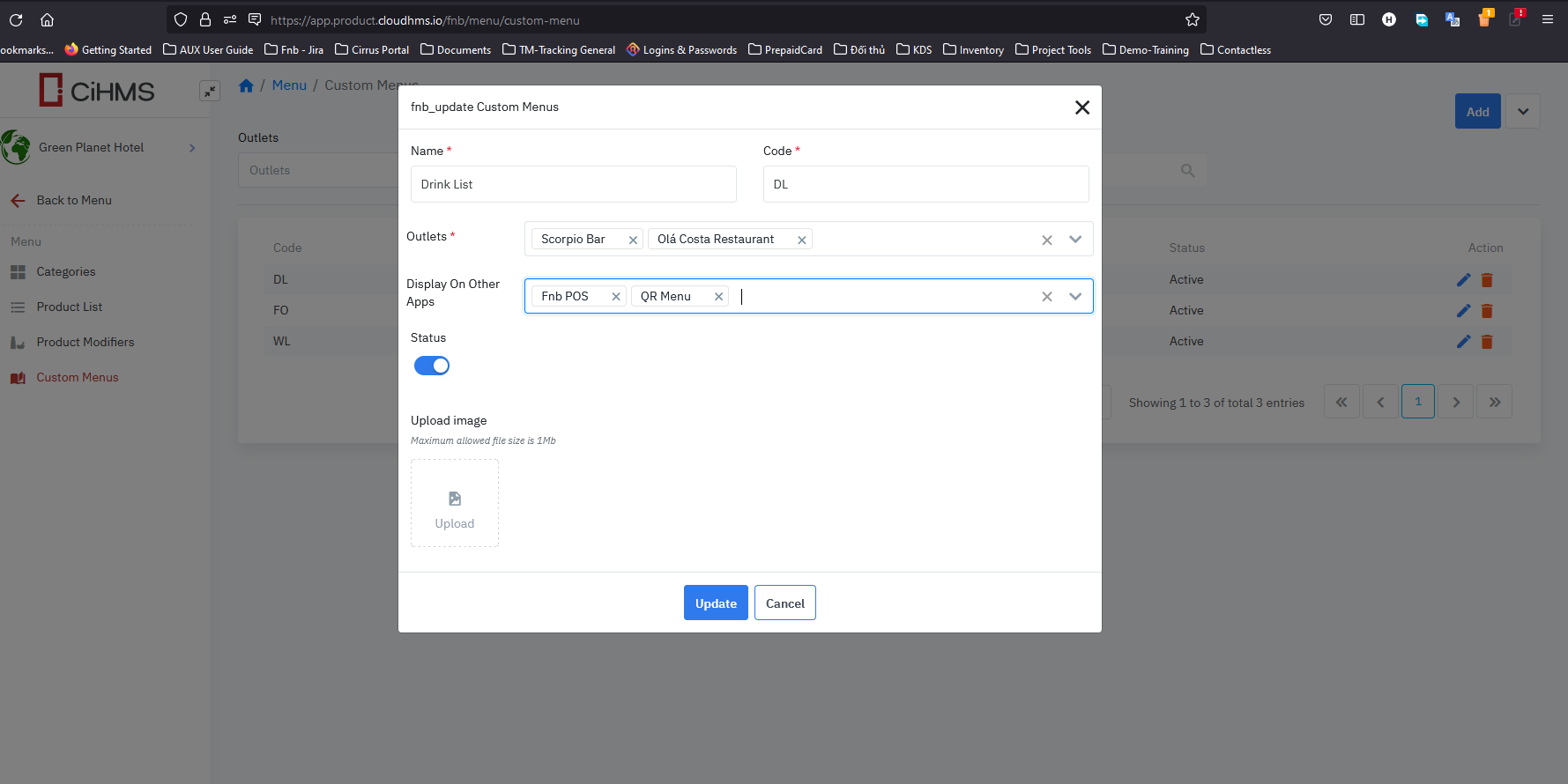Click the Update button
The image size is (1568, 784).
click(716, 603)
